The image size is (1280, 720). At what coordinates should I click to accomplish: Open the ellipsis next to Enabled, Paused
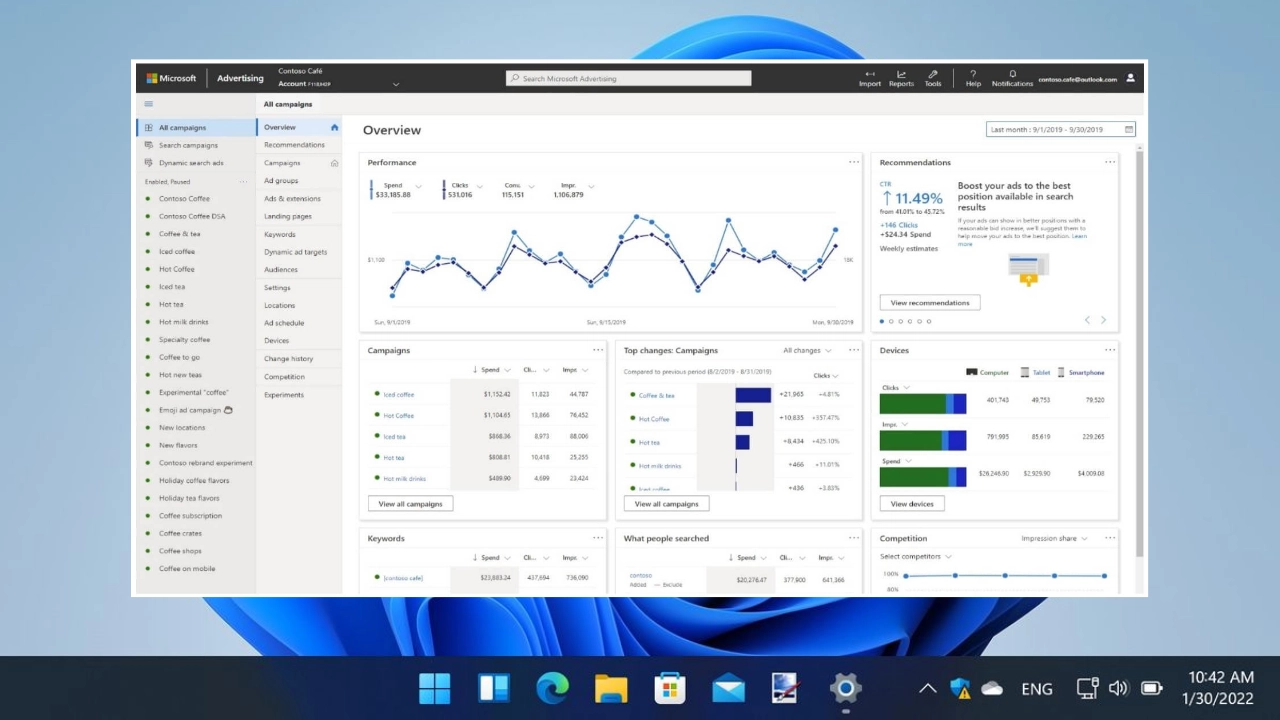click(x=243, y=182)
